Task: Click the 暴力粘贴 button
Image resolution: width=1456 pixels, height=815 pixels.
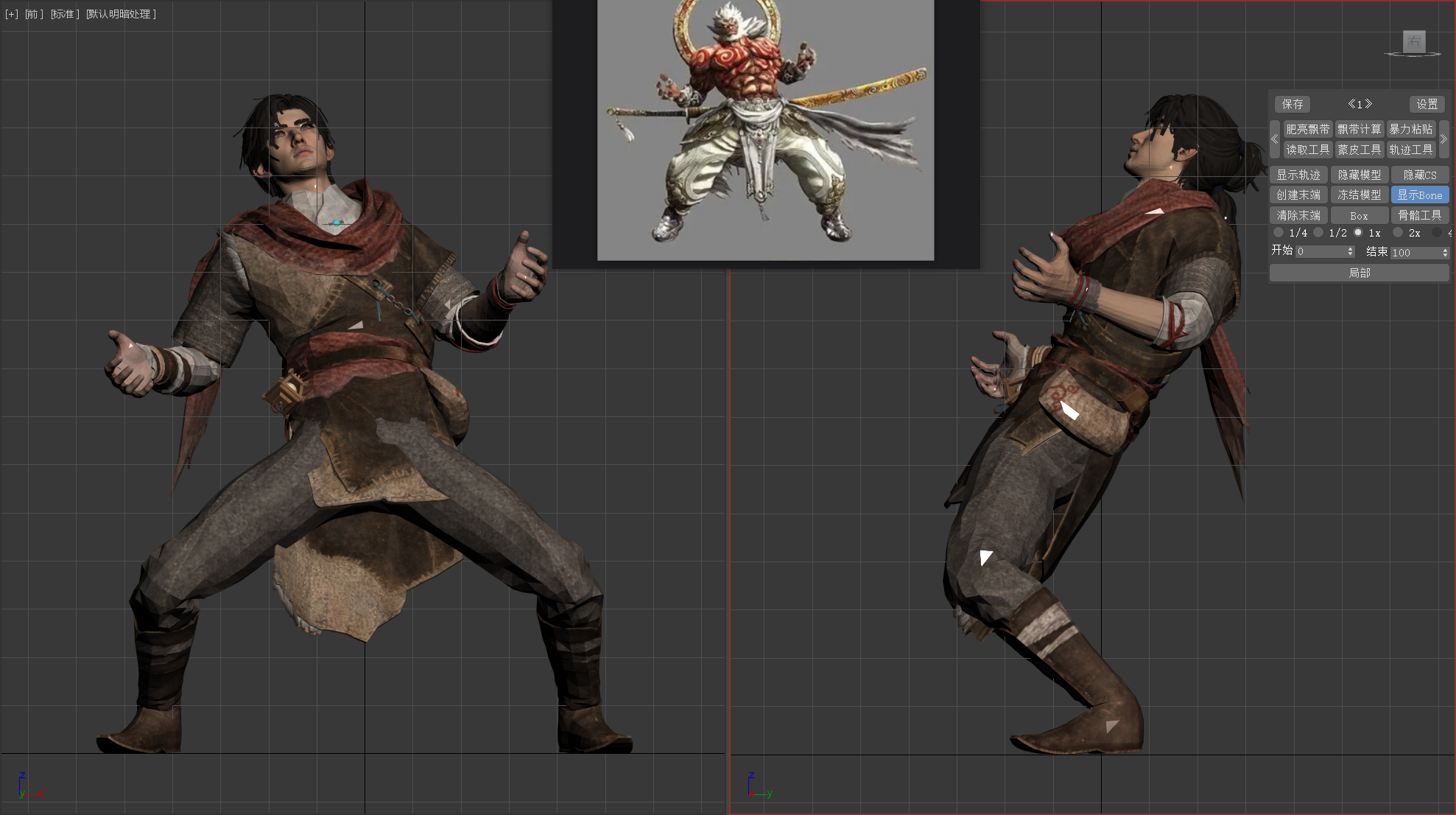Action: (1411, 129)
